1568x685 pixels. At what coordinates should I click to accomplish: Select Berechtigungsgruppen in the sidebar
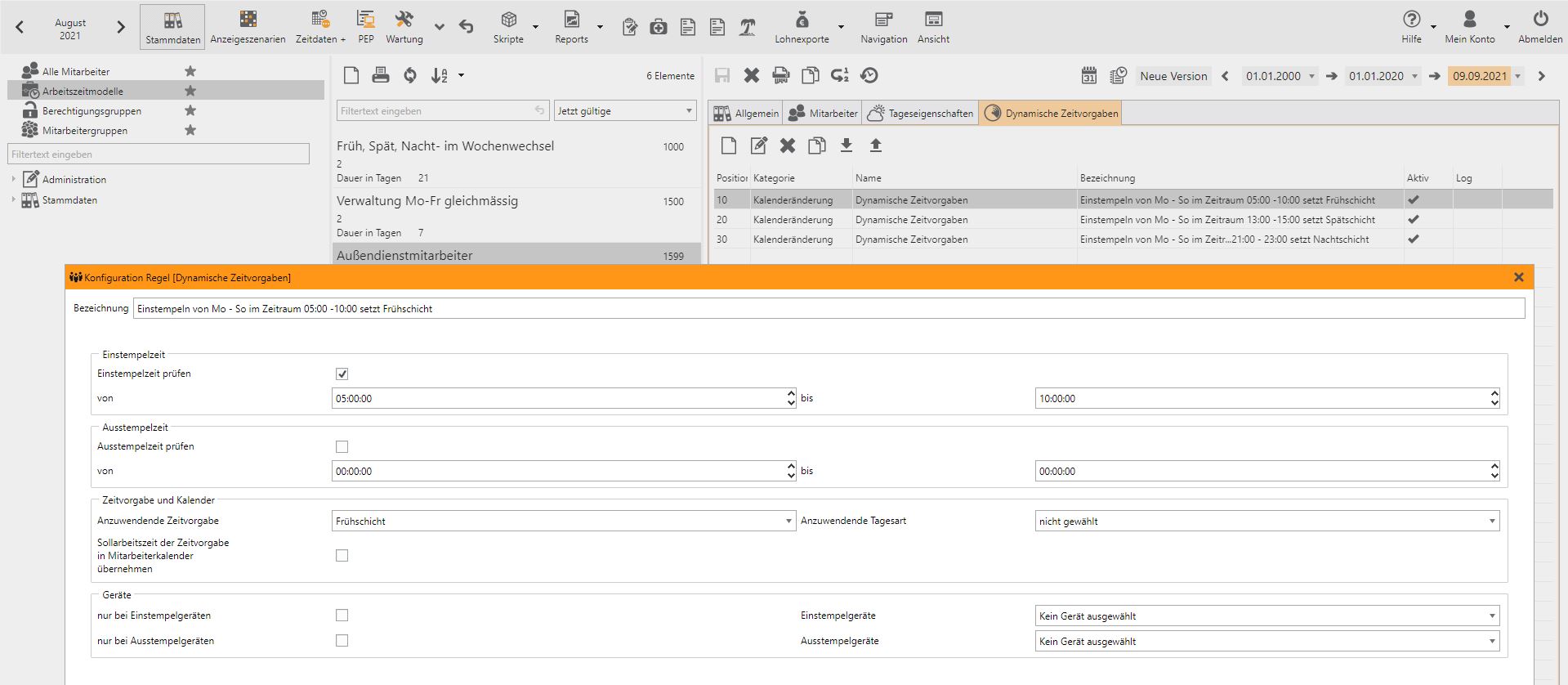(x=92, y=111)
